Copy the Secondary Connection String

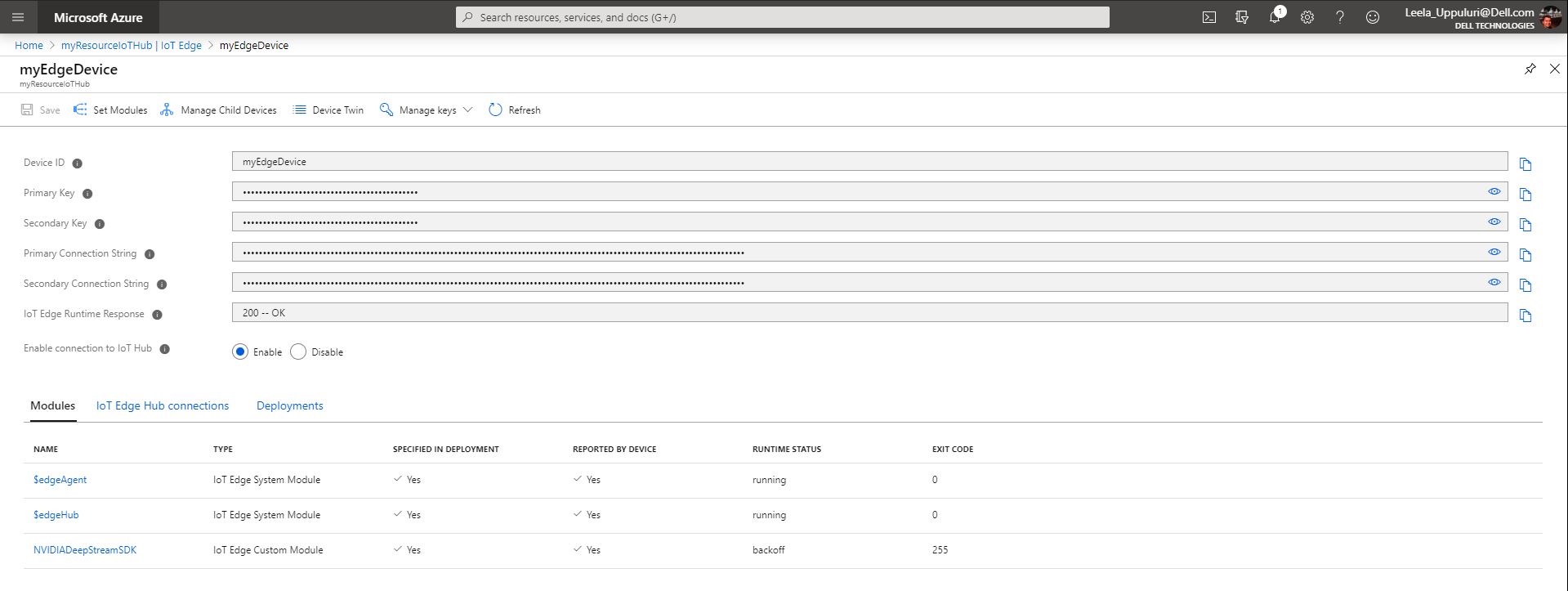click(1526, 285)
